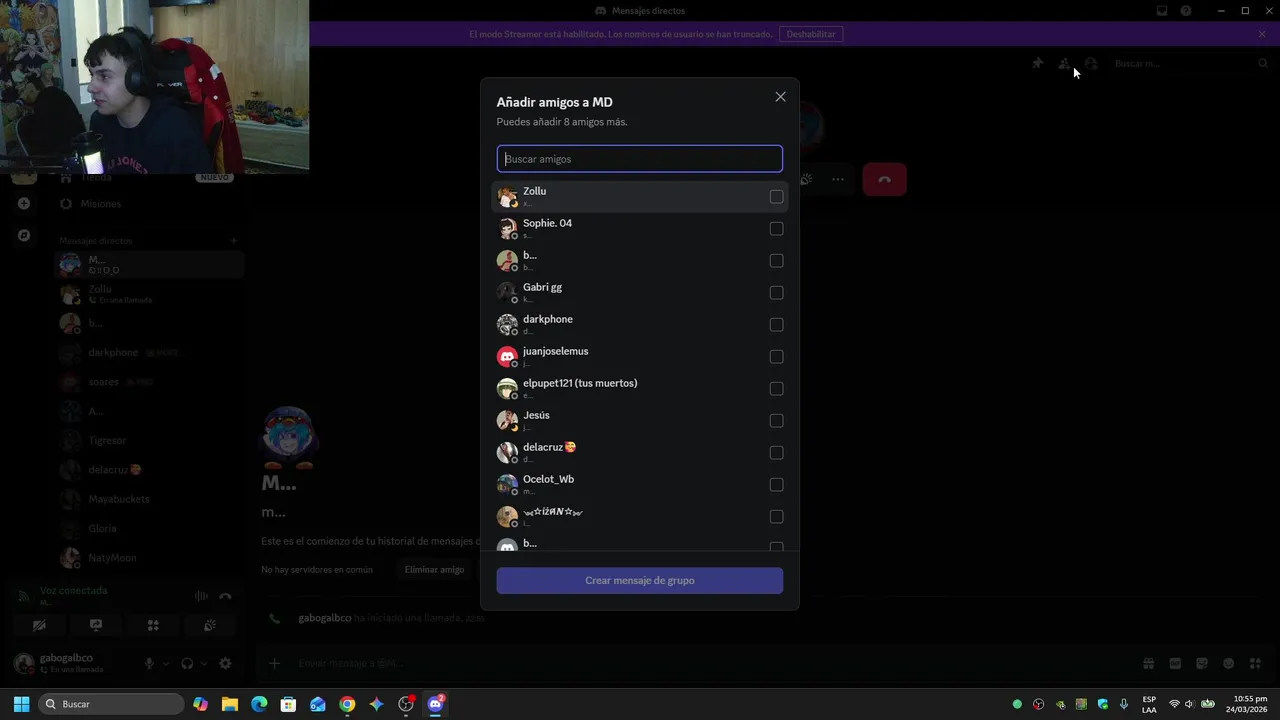Image resolution: width=1280 pixels, height=720 pixels.
Task: Open darkphone direct message
Action: [x=150, y=352]
